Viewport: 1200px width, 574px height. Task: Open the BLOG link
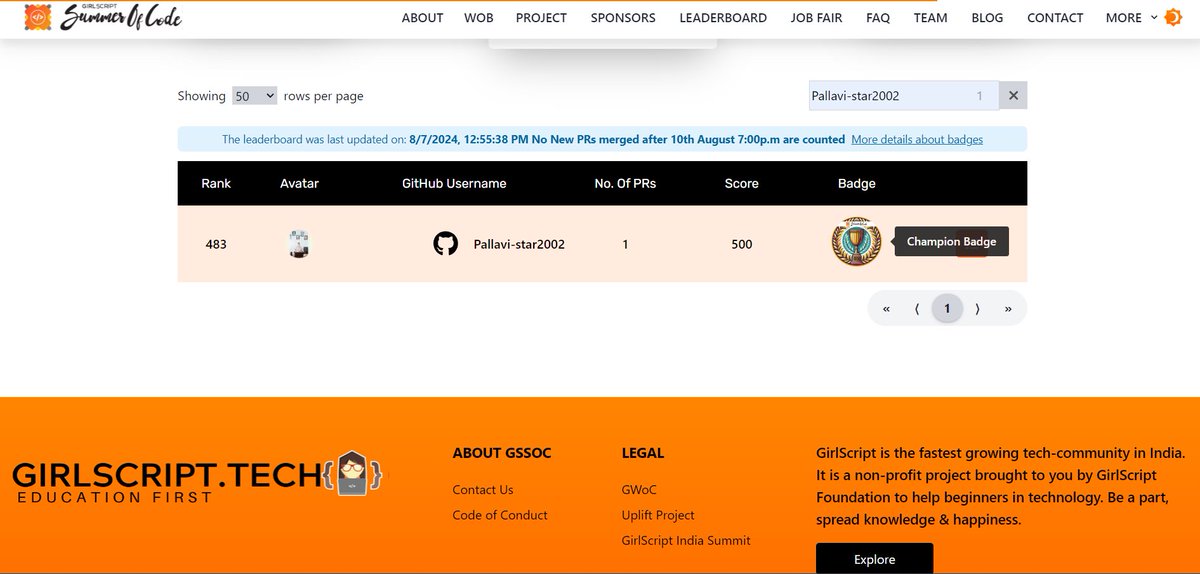point(987,17)
